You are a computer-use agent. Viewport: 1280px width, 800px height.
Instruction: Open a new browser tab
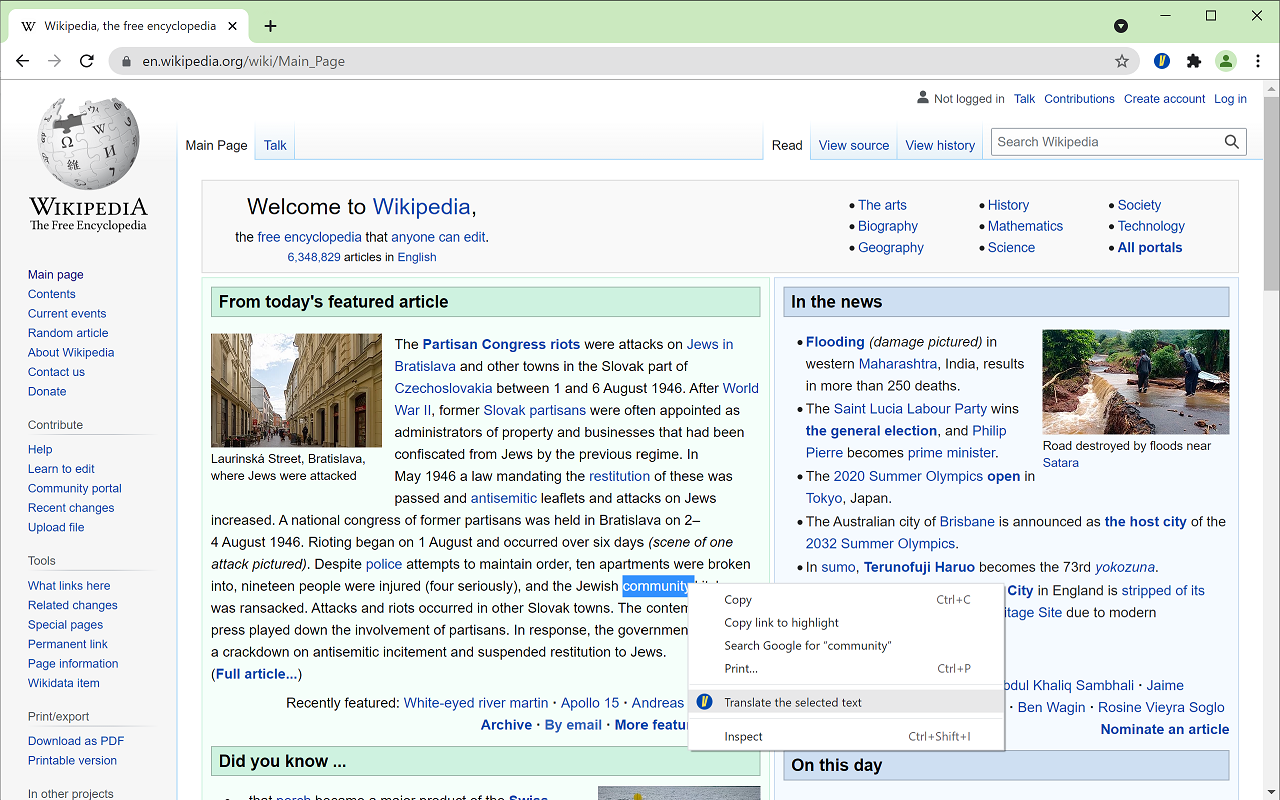coord(270,26)
